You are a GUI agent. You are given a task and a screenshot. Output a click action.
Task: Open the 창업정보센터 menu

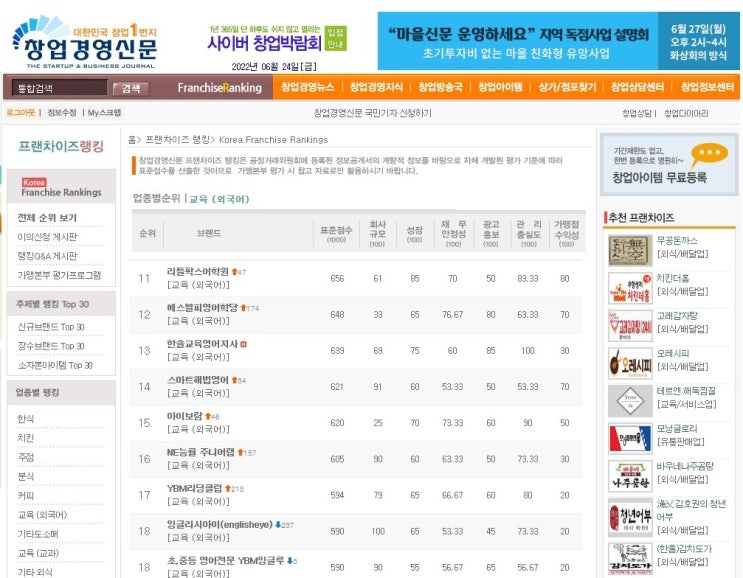pos(707,87)
